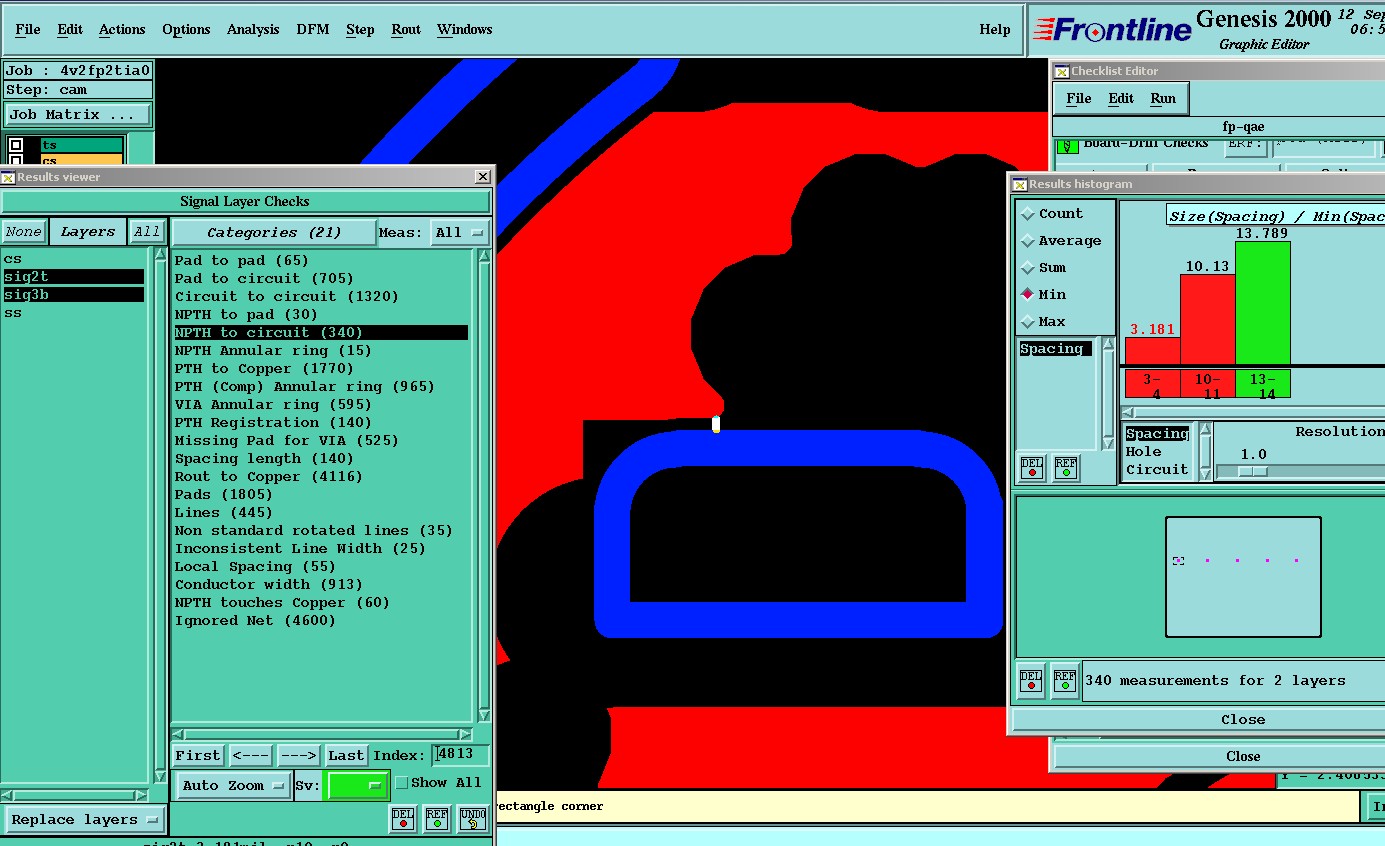This screenshot has height=846, width=1385.
Task: Click Checklist Editor title bar window icon
Action: point(1062,71)
